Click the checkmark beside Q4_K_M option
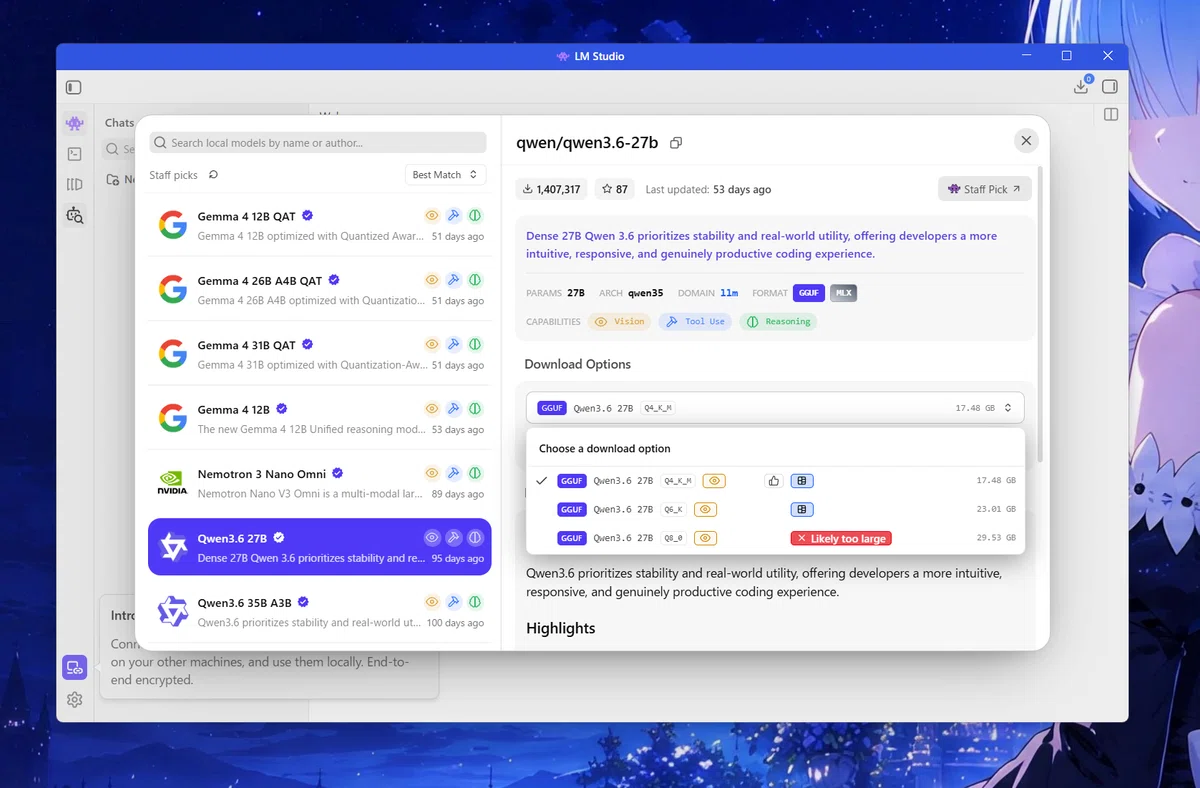Image resolution: width=1200 pixels, height=788 pixels. click(x=542, y=481)
